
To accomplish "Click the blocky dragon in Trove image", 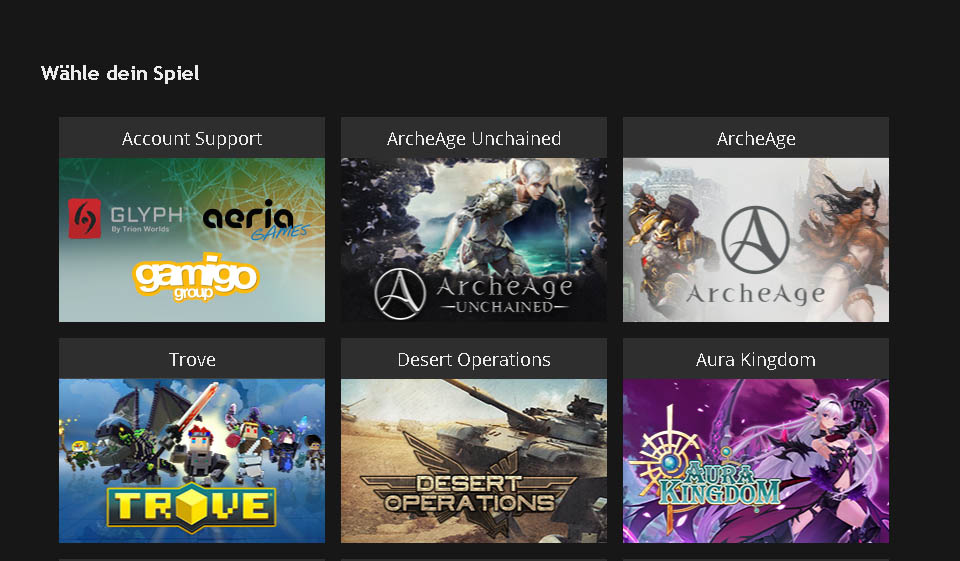I will click(x=132, y=435).
